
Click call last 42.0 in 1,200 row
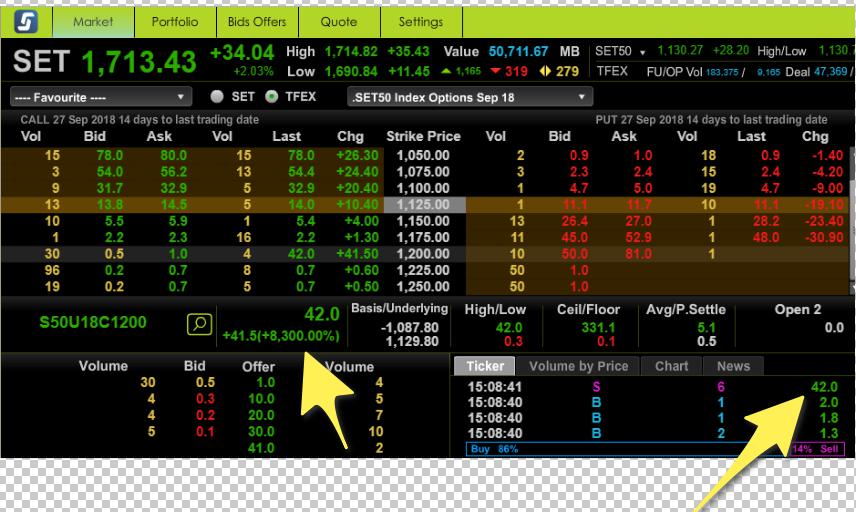pyautogui.click(x=301, y=254)
